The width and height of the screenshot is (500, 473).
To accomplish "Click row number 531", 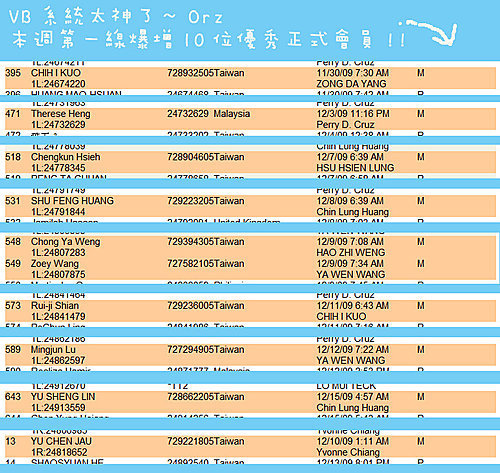I will 13,201.
